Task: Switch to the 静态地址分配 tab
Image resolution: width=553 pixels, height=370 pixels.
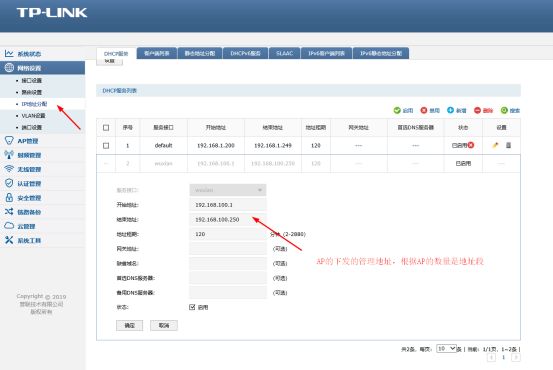Action: pos(200,53)
